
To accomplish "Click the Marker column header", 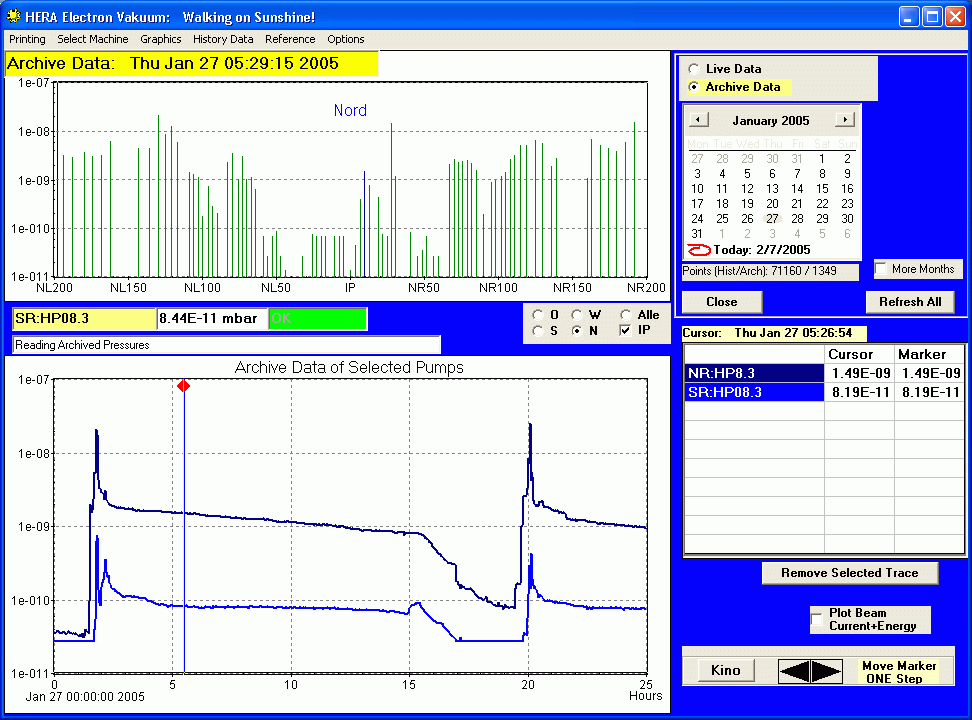I will pos(929,355).
